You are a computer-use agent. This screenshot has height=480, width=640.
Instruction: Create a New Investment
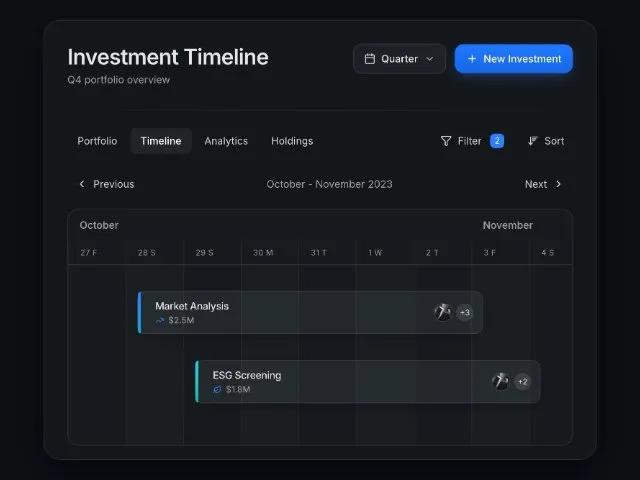[x=514, y=59]
